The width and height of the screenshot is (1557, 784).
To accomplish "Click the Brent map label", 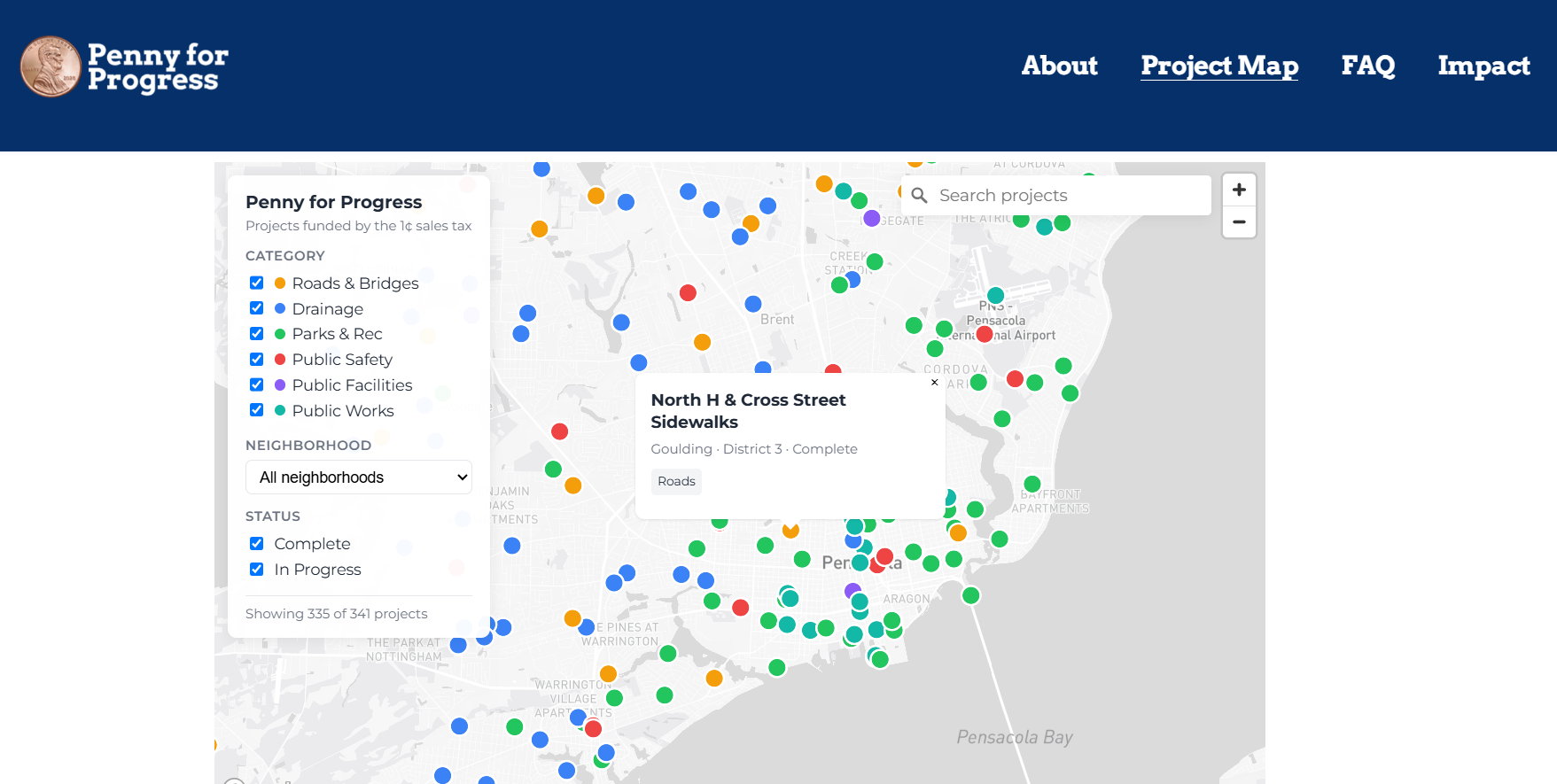I will [x=777, y=320].
